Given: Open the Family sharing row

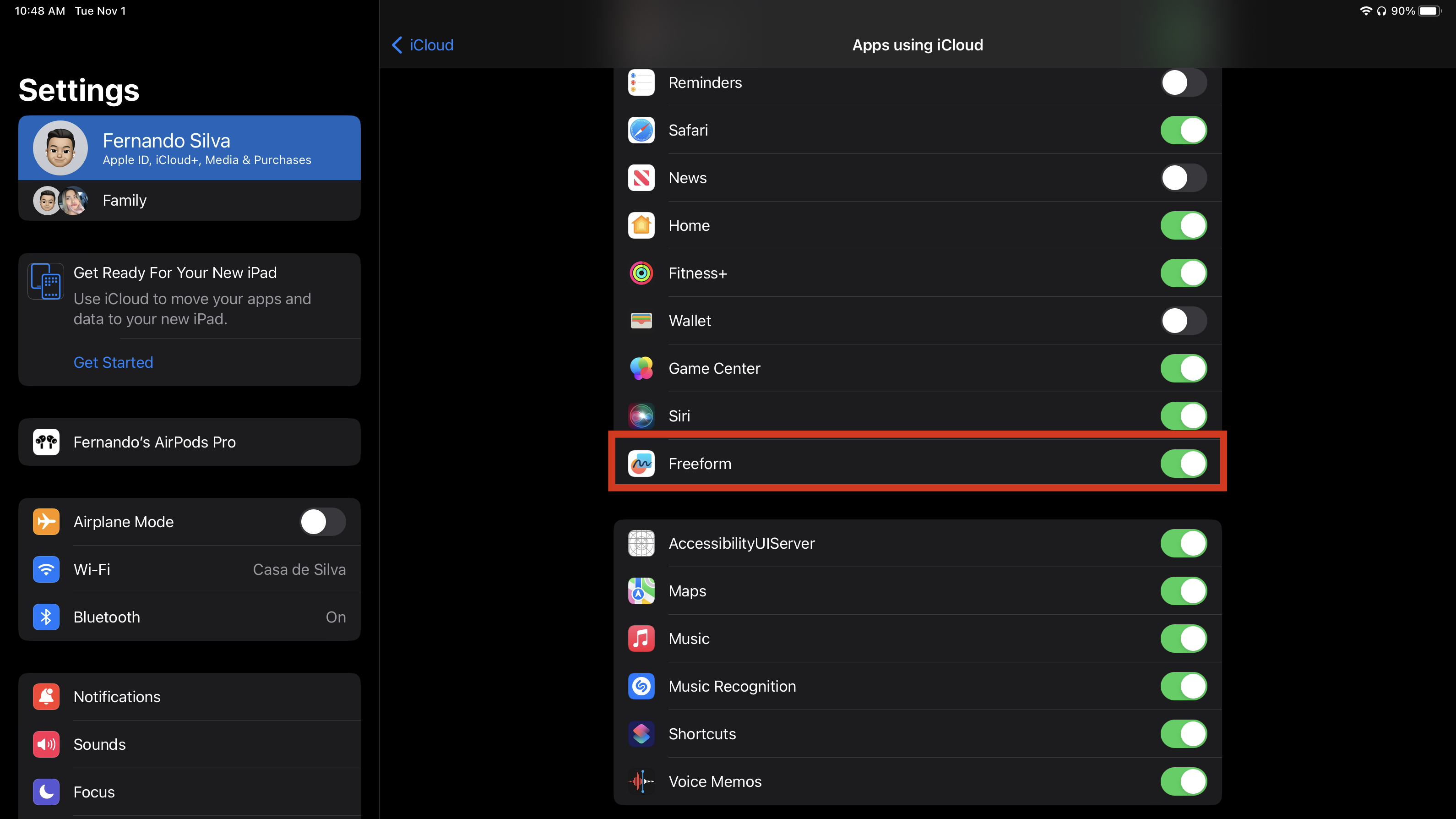Looking at the screenshot, I should point(190,200).
